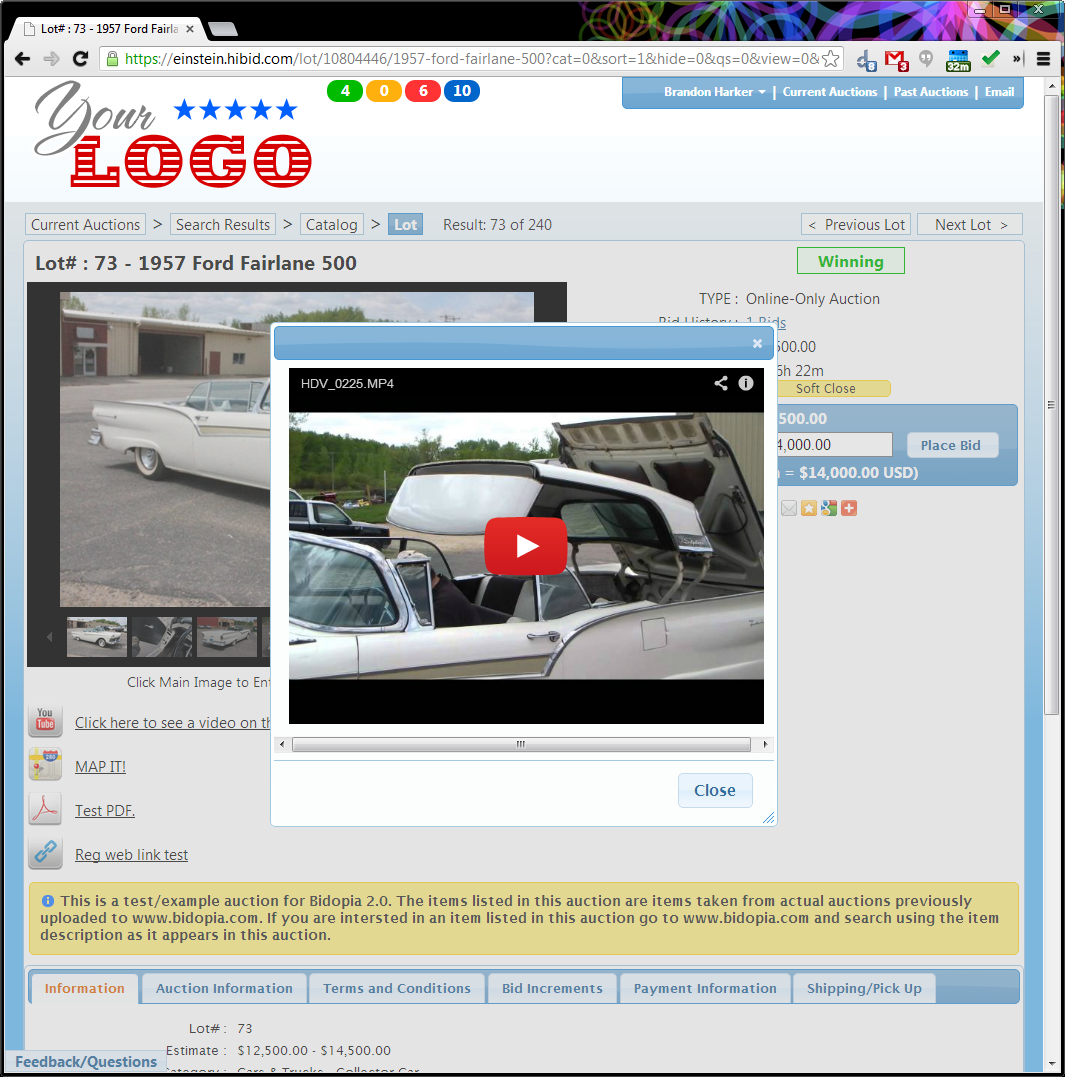Click the quote bubble extension icon

tap(926, 59)
